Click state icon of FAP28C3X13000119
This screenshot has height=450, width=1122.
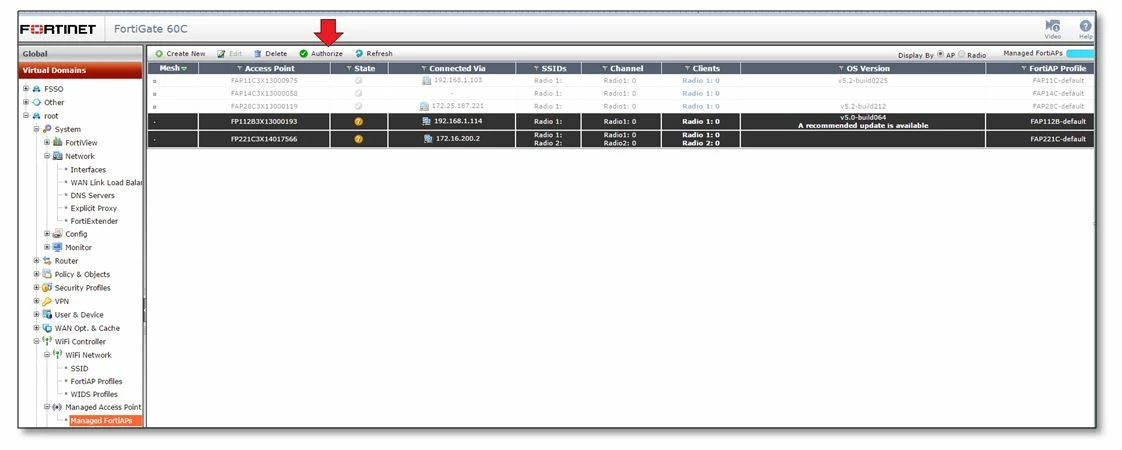[x=358, y=106]
